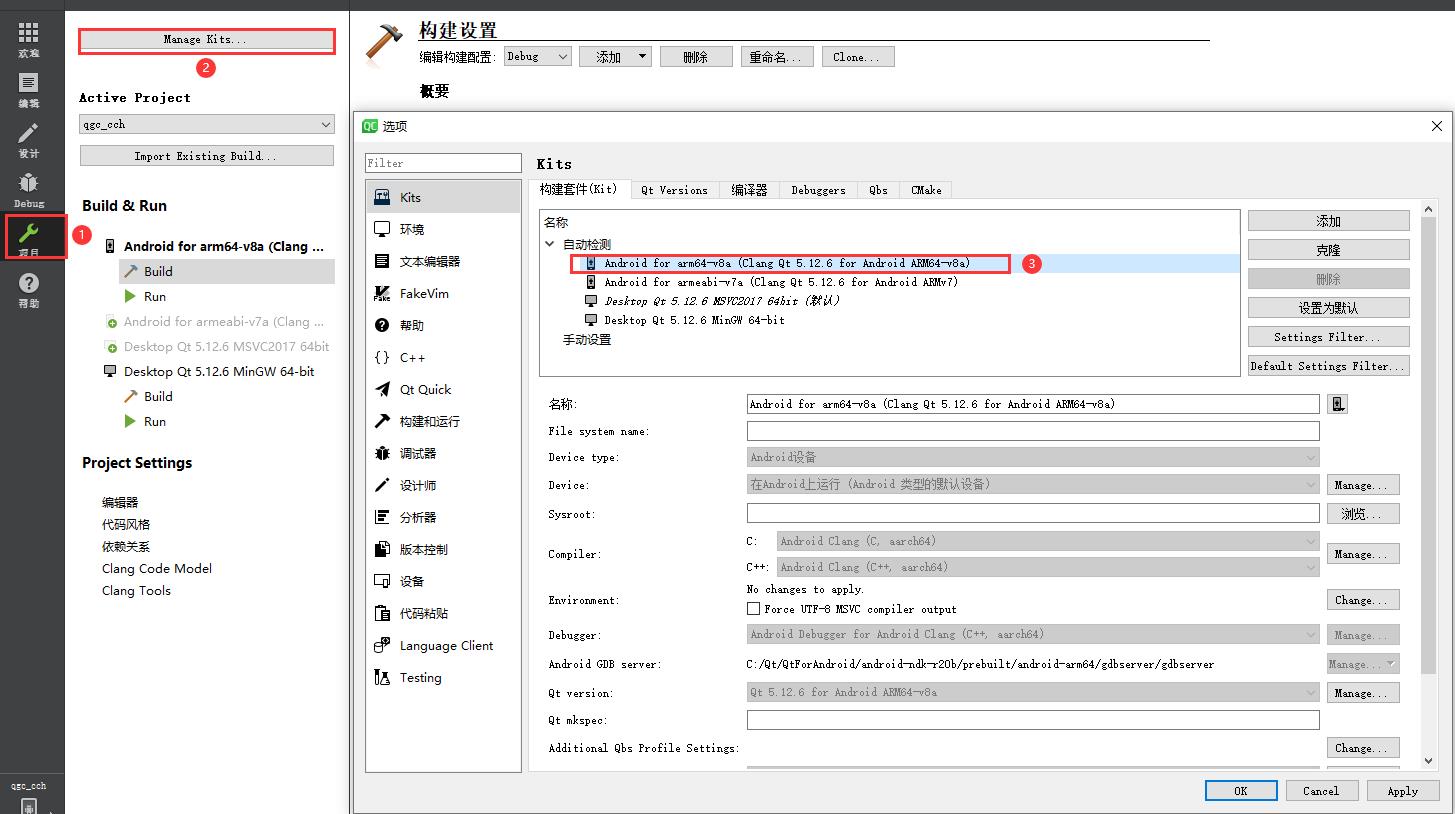
Task: Open the Active Project qgc_cch dropdown
Action: [x=206, y=124]
